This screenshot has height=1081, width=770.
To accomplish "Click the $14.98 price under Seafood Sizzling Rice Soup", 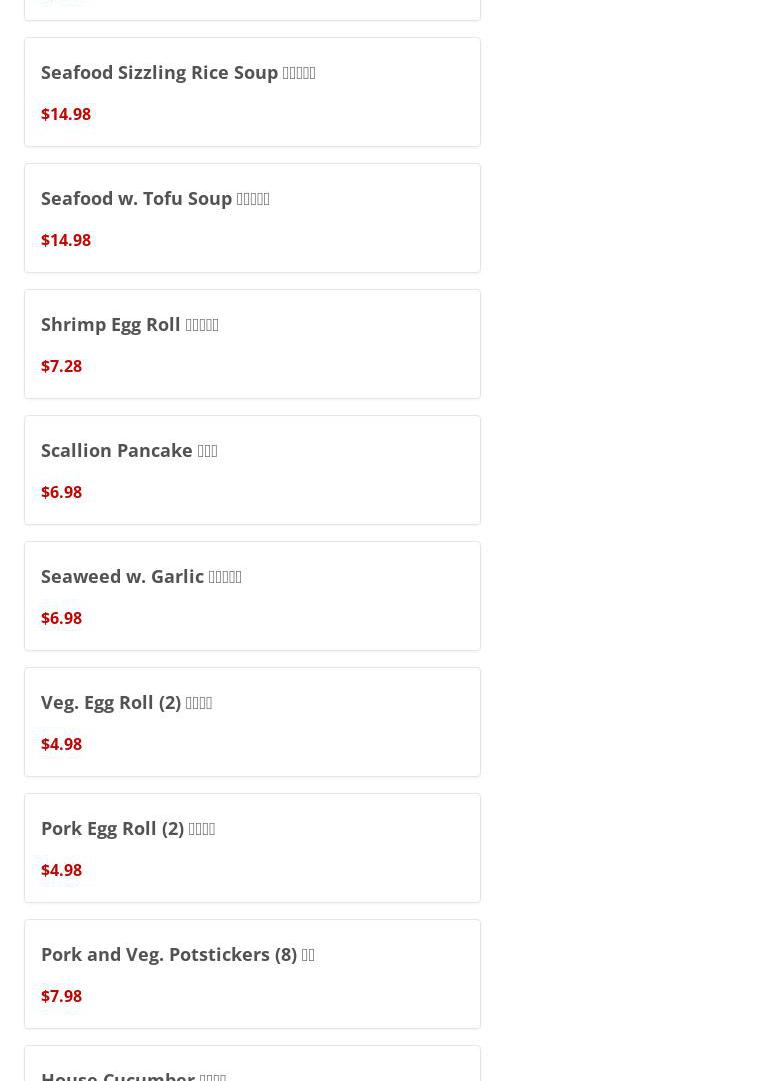I will pos(65,114).
